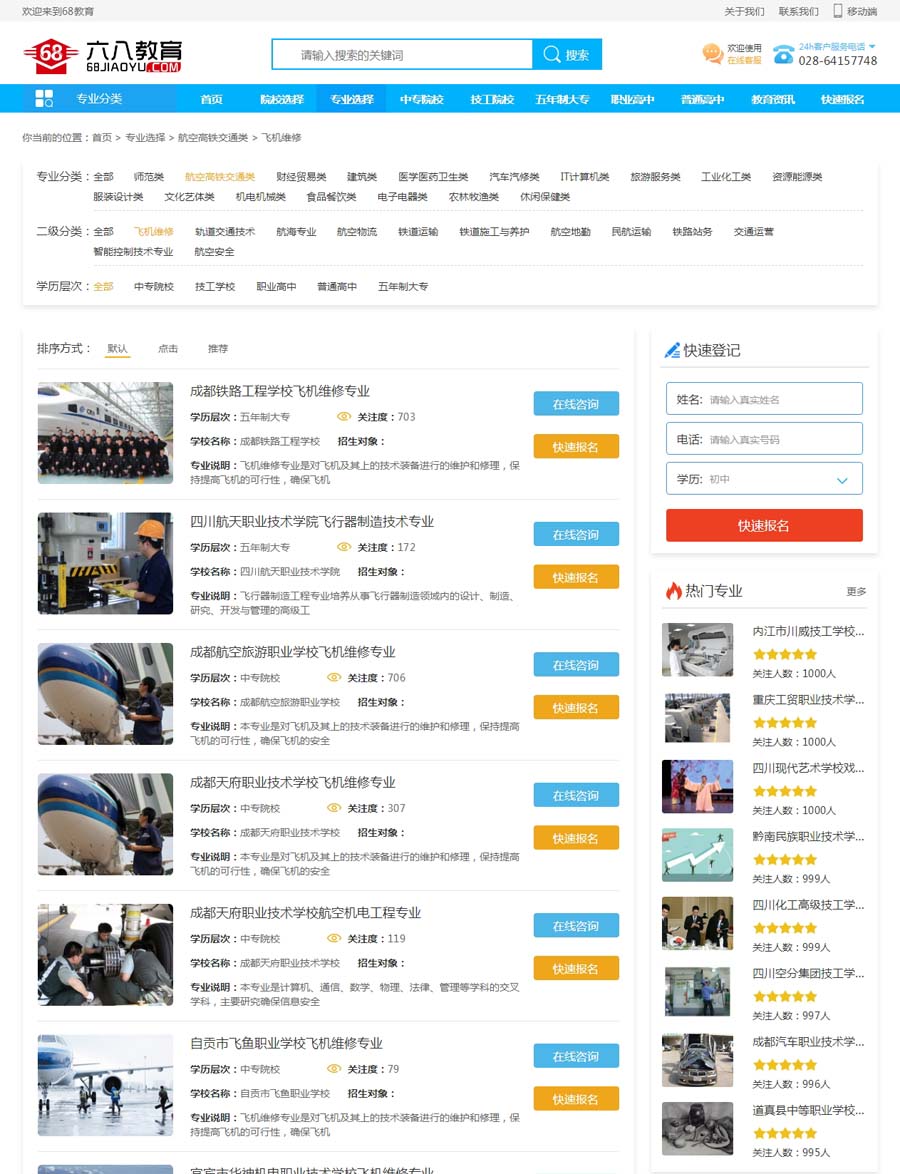The height and width of the screenshot is (1174, 900).
Task: Click 更多 link in hot majors
Action: [856, 592]
